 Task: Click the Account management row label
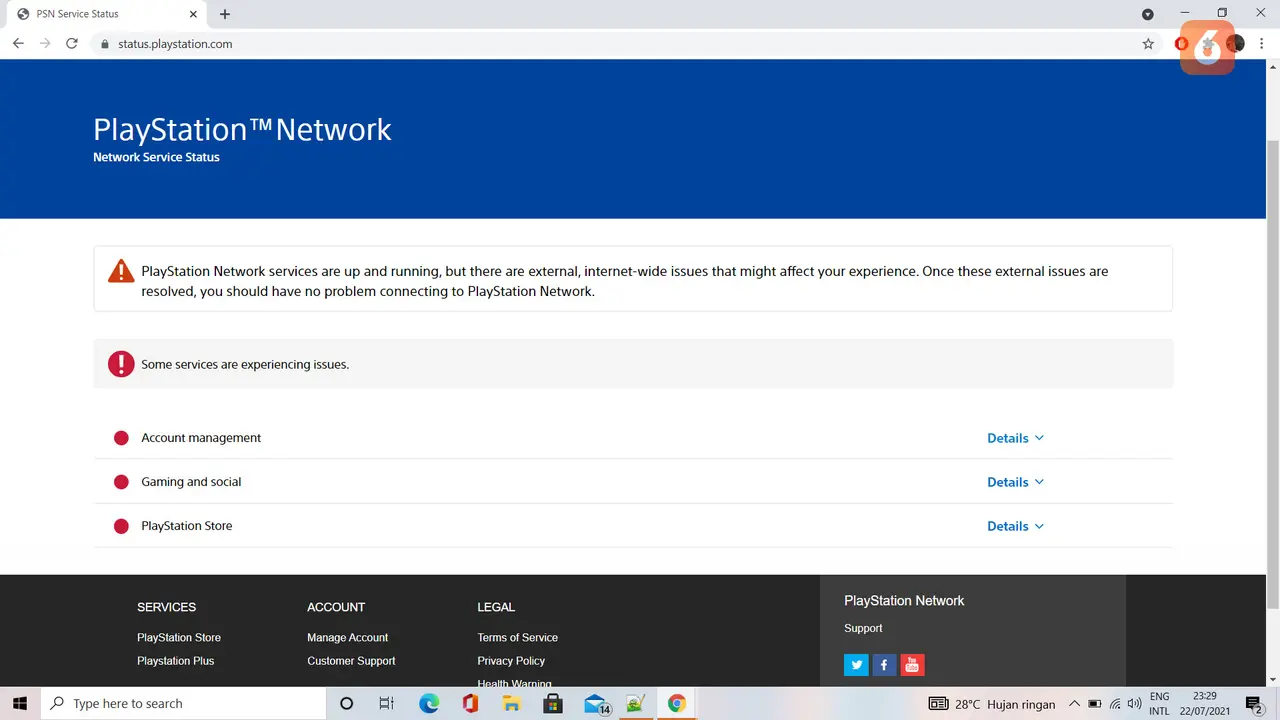(201, 438)
